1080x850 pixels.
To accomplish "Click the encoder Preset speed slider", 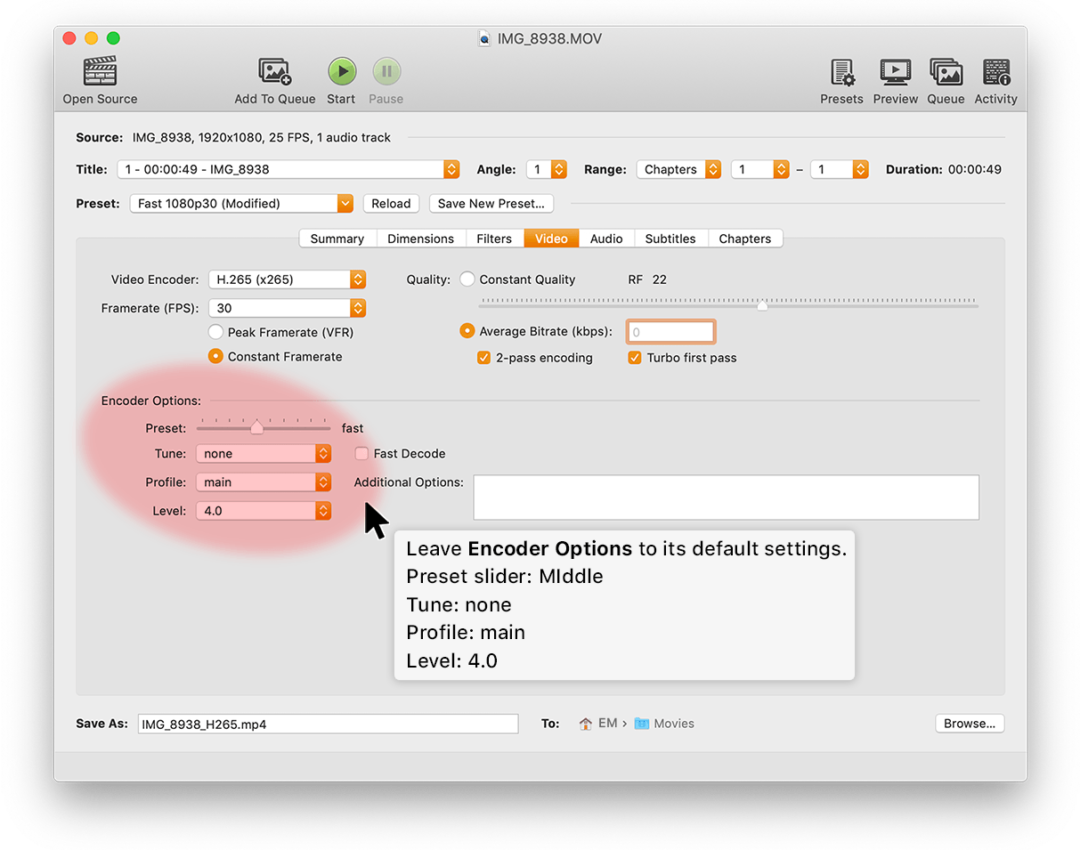I will (257, 428).
